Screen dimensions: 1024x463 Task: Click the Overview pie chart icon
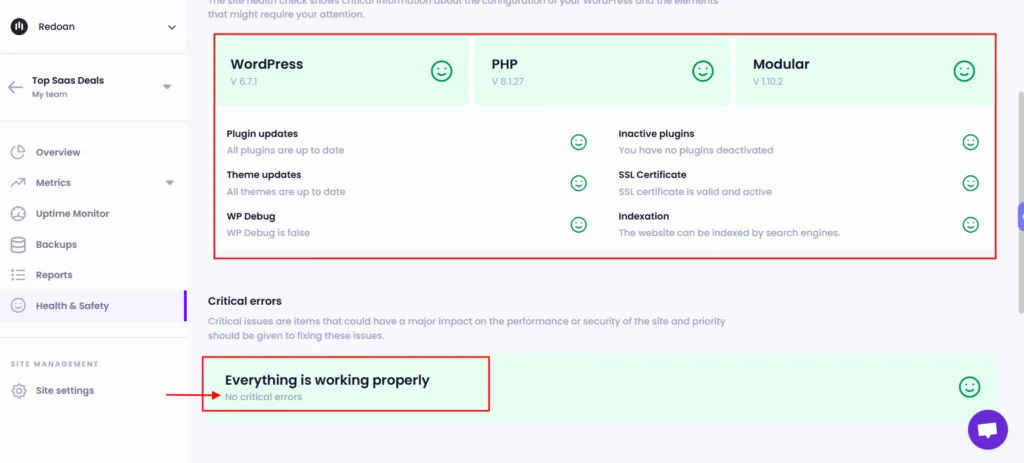17,152
